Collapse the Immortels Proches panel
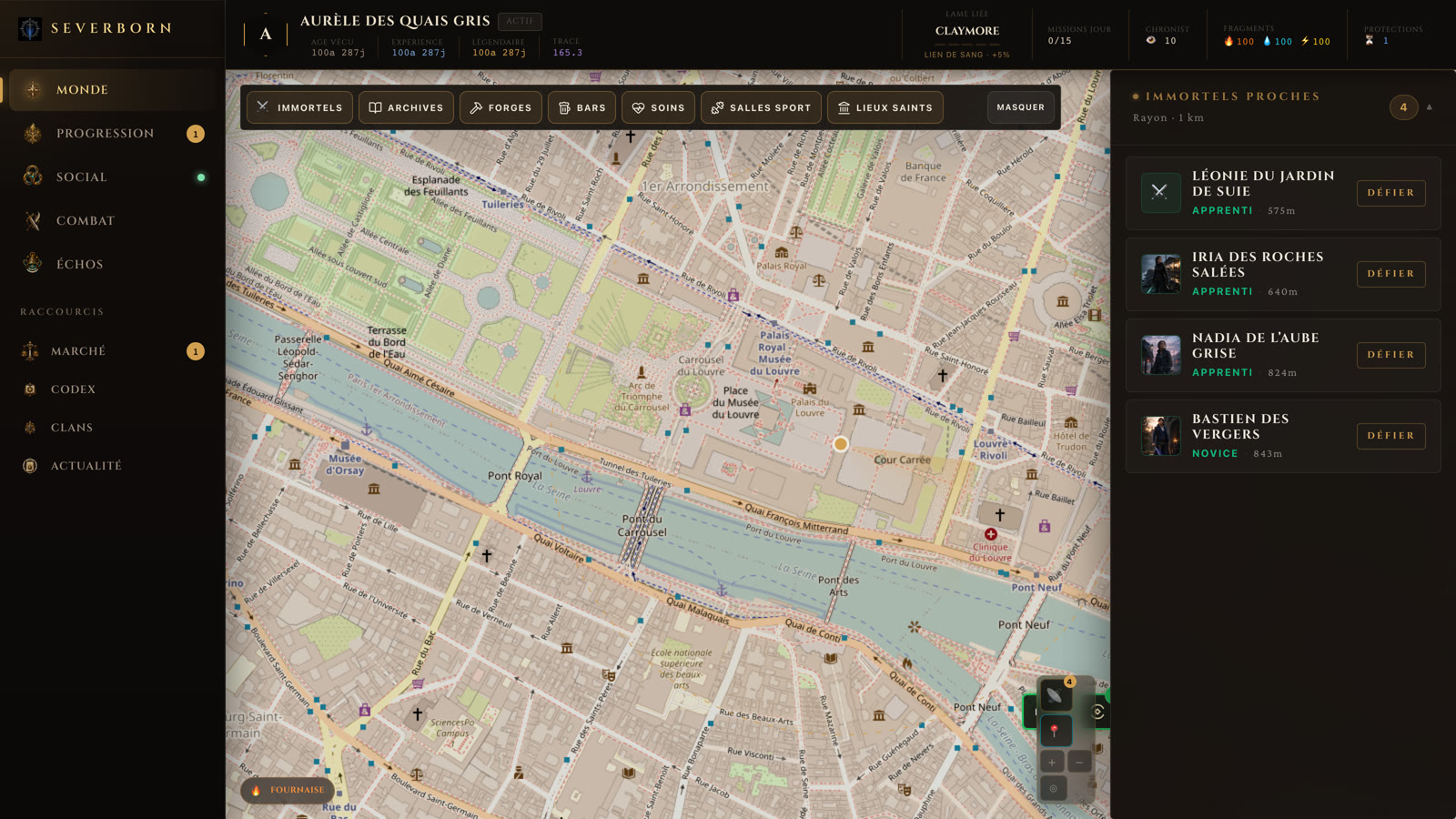 (1430, 107)
